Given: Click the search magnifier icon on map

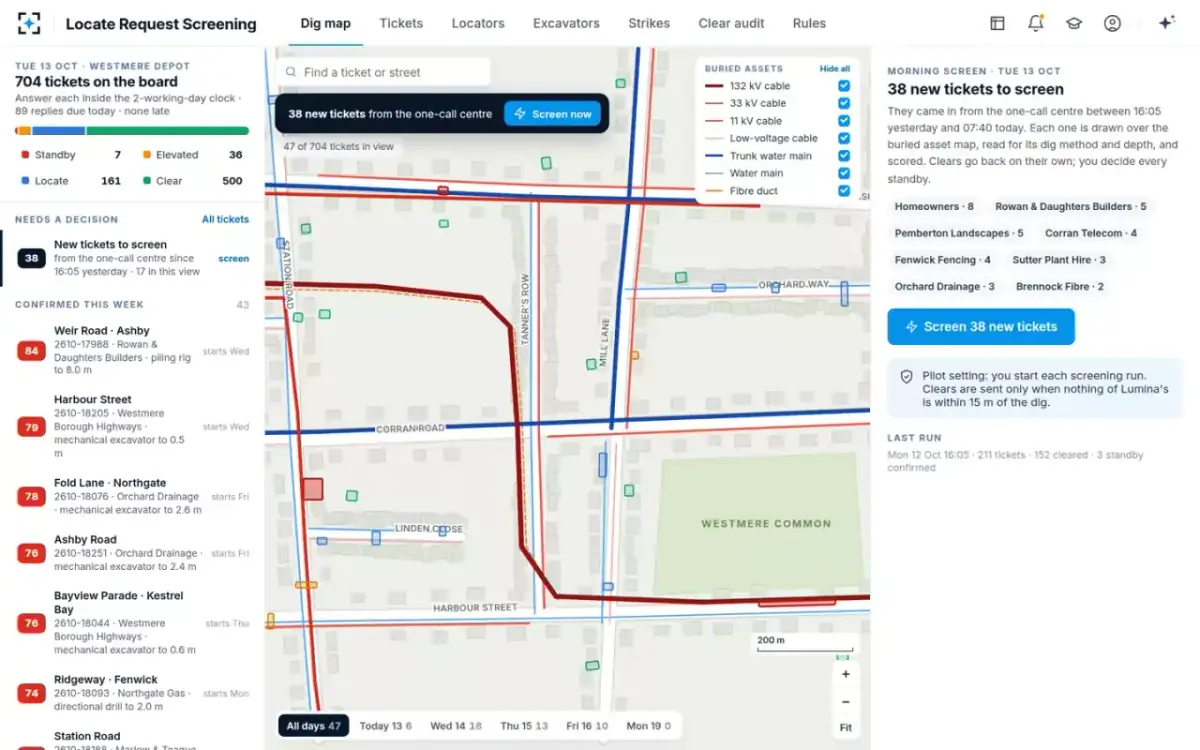Looking at the screenshot, I should point(291,72).
